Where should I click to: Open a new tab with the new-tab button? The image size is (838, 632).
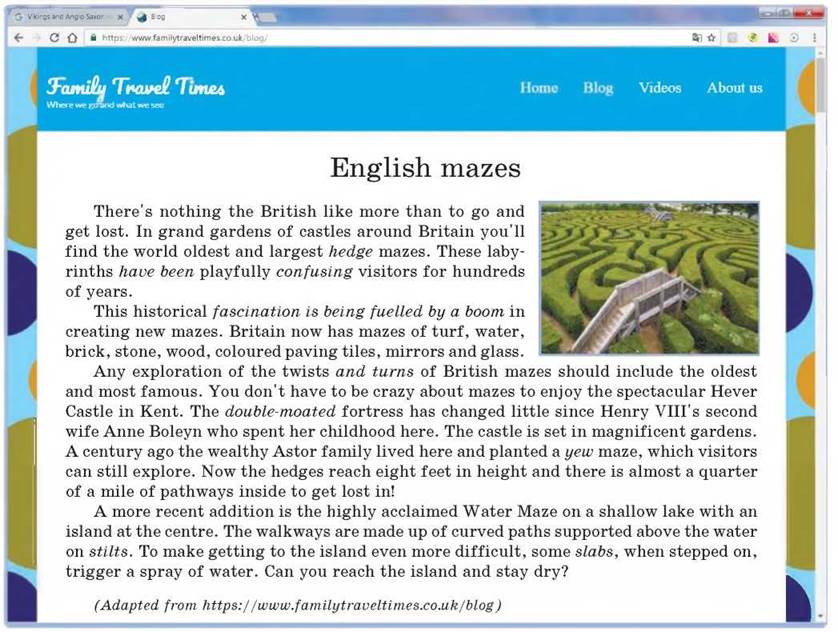266,18
